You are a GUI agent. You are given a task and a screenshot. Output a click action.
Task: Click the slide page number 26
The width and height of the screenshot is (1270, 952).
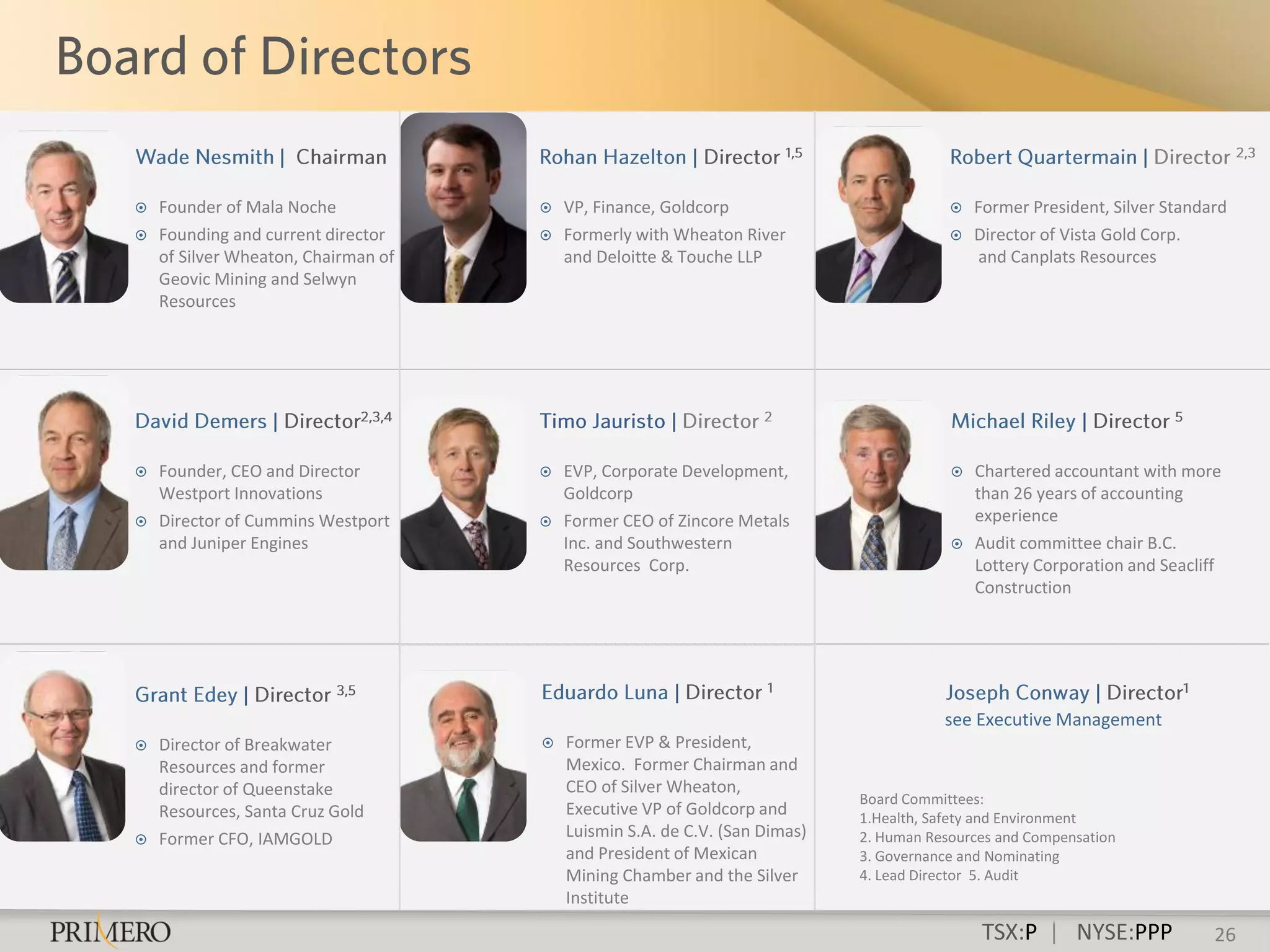pyautogui.click(x=1225, y=935)
